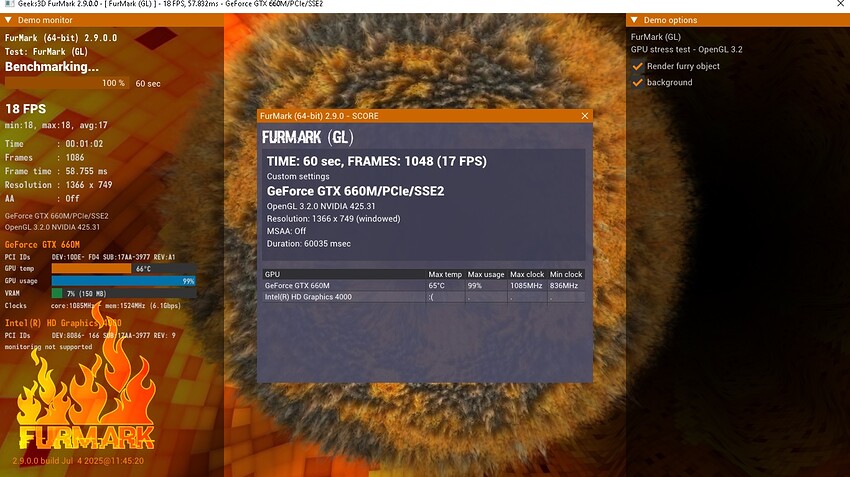This screenshot has width=850, height=477.
Task: Click the GeForce GTX 660M table row name
Action: [297, 286]
